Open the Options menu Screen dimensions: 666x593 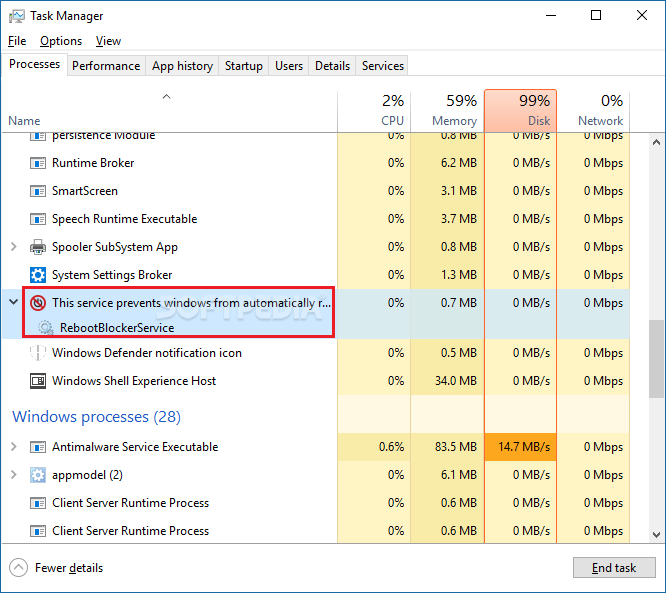(x=61, y=41)
